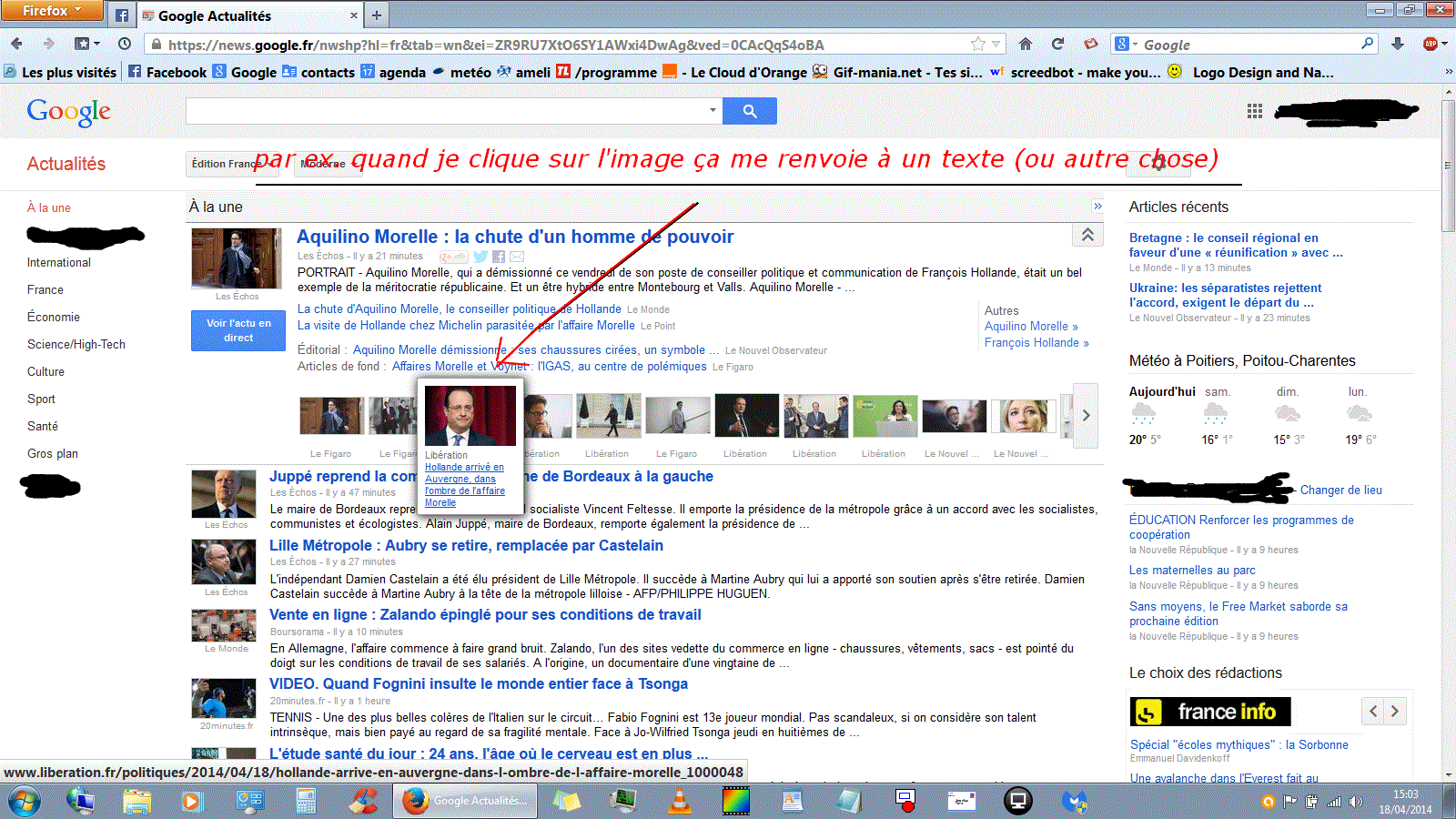Collapse the Aquilino Morelle story
The height and width of the screenshot is (819, 1456).
pyautogui.click(x=1087, y=236)
